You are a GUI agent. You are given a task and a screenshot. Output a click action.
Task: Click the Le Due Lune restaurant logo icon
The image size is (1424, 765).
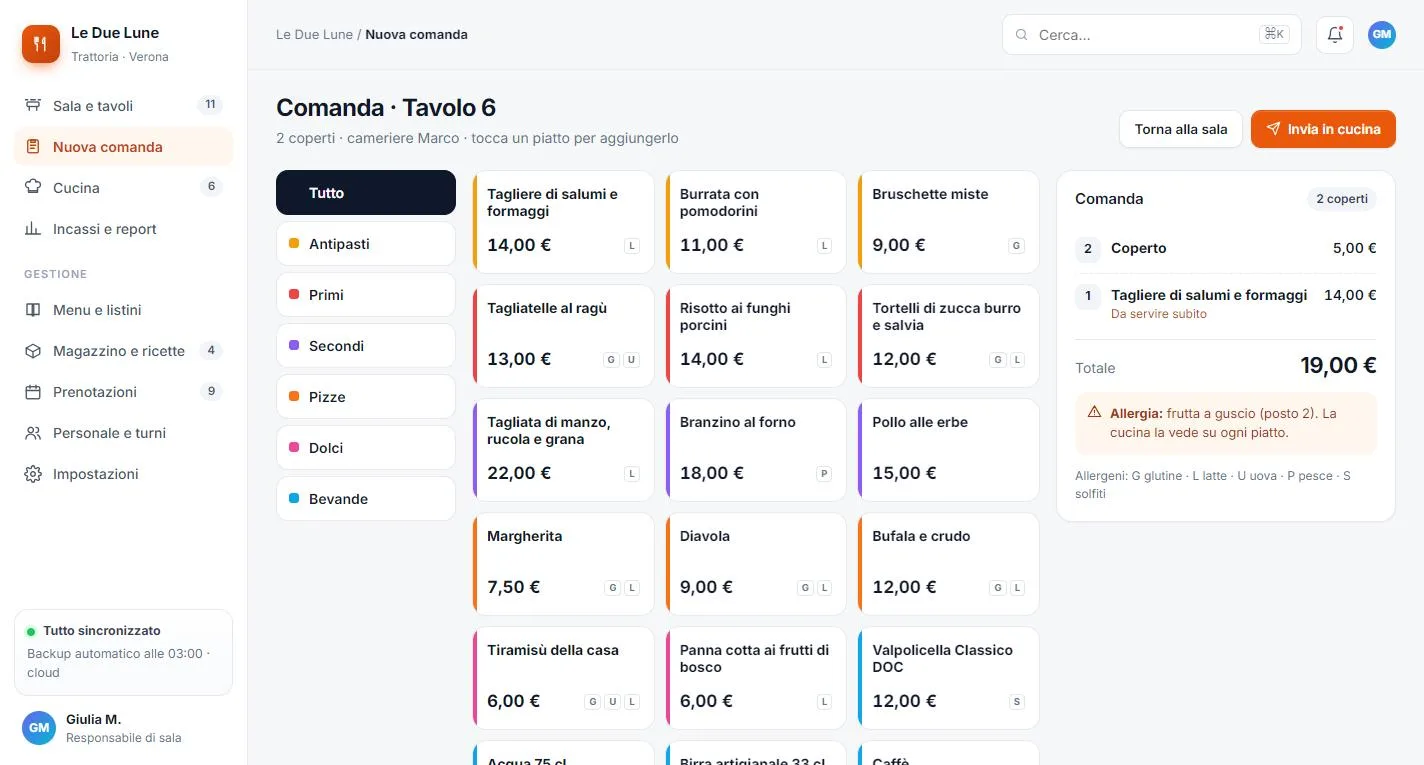(x=41, y=44)
